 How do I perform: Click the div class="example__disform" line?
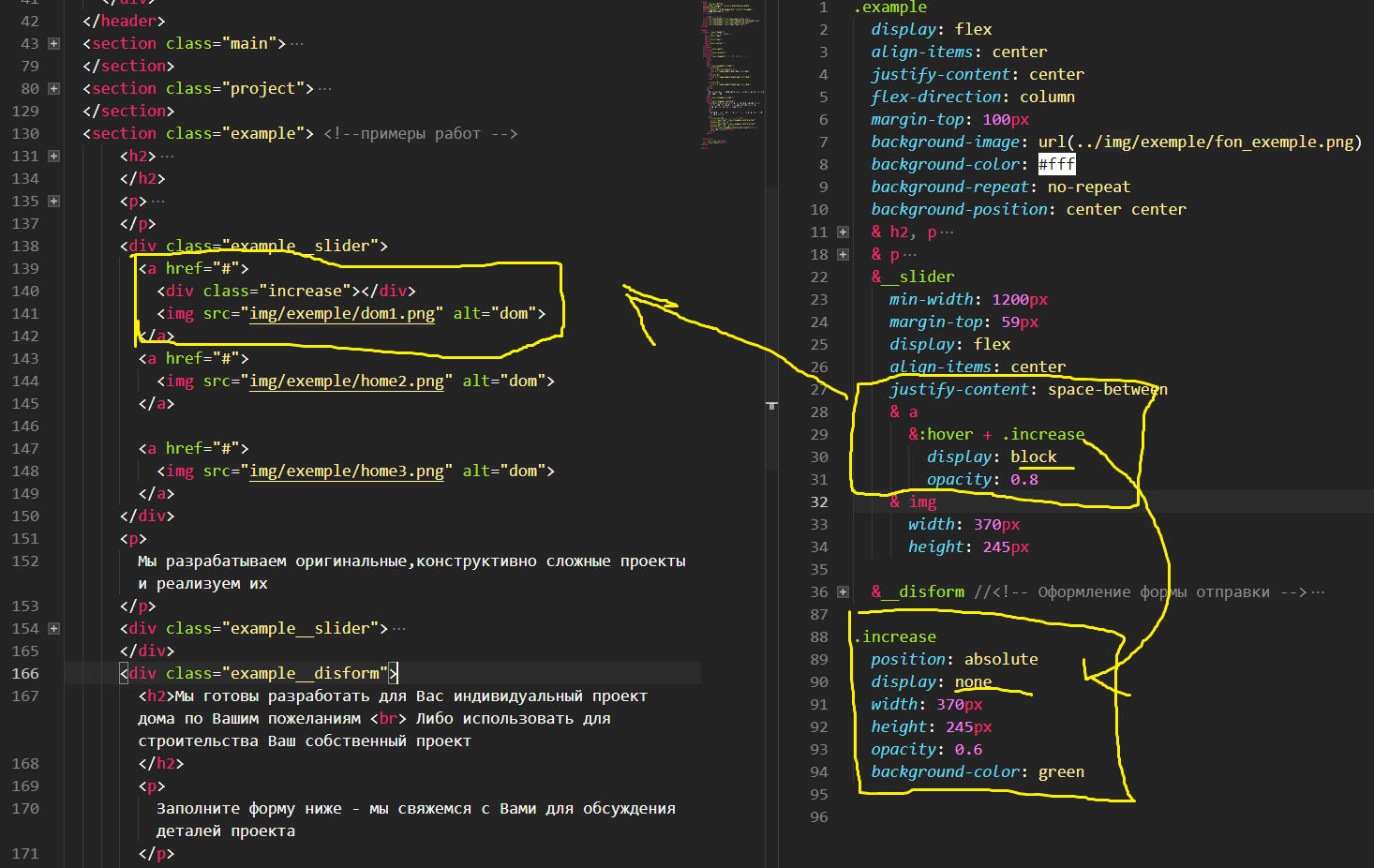coord(259,674)
